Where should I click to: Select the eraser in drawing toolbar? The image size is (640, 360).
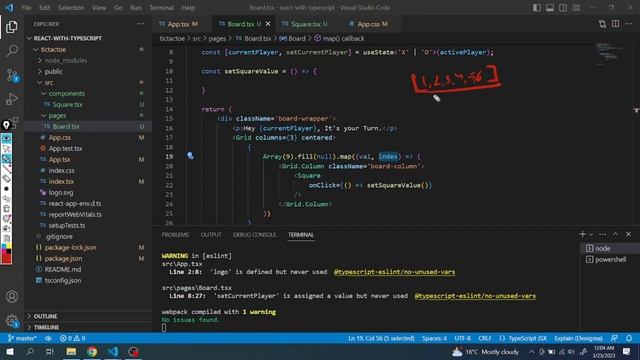point(6,178)
